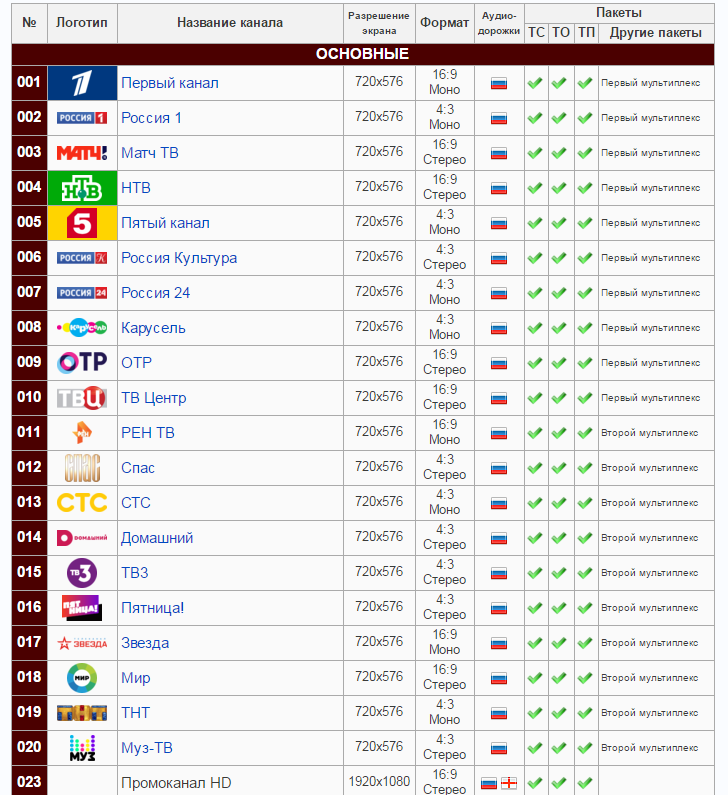This screenshot has width=728, height=795.
Task: Open the НТВ channel link
Action: pos(136,188)
